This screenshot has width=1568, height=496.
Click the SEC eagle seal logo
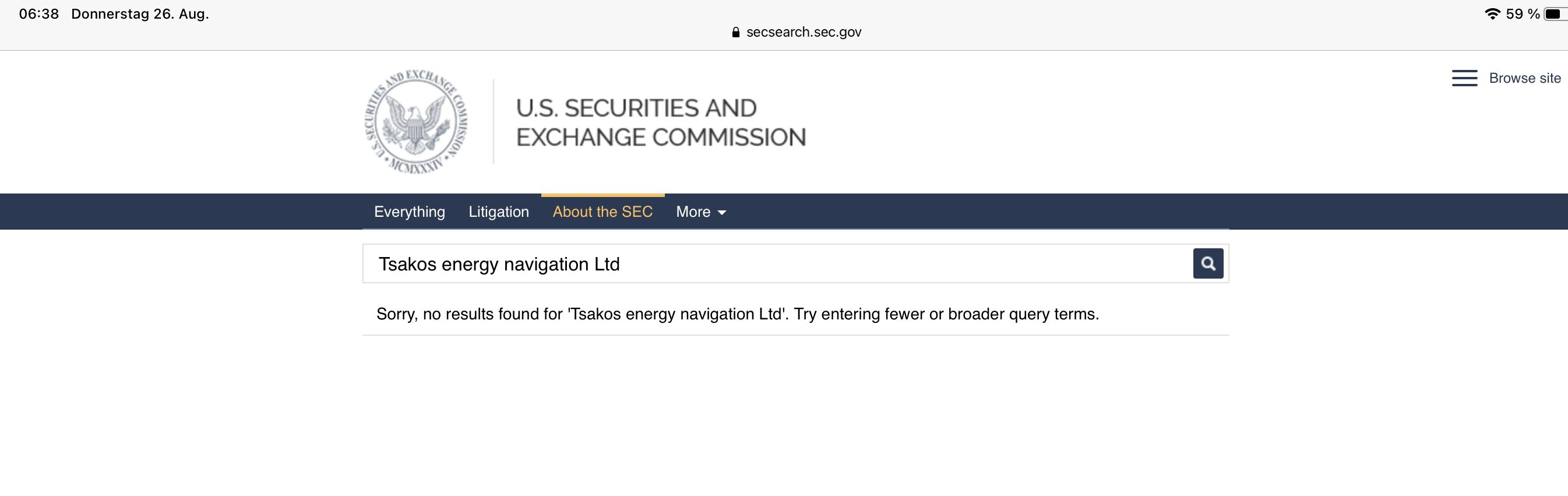pyautogui.click(x=417, y=122)
